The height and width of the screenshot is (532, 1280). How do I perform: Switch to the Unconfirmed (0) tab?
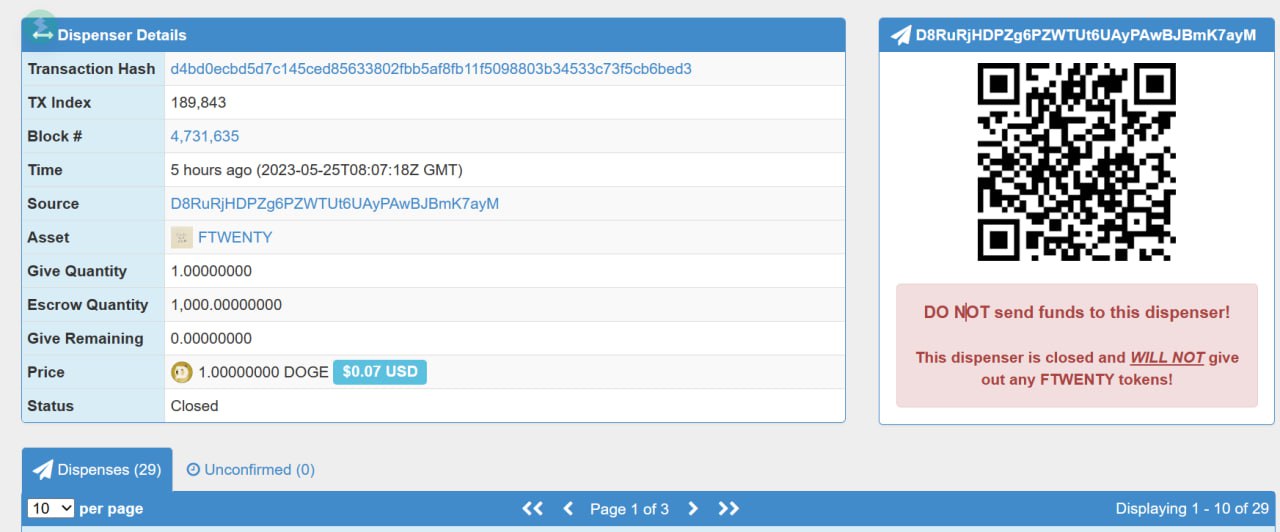(251, 469)
